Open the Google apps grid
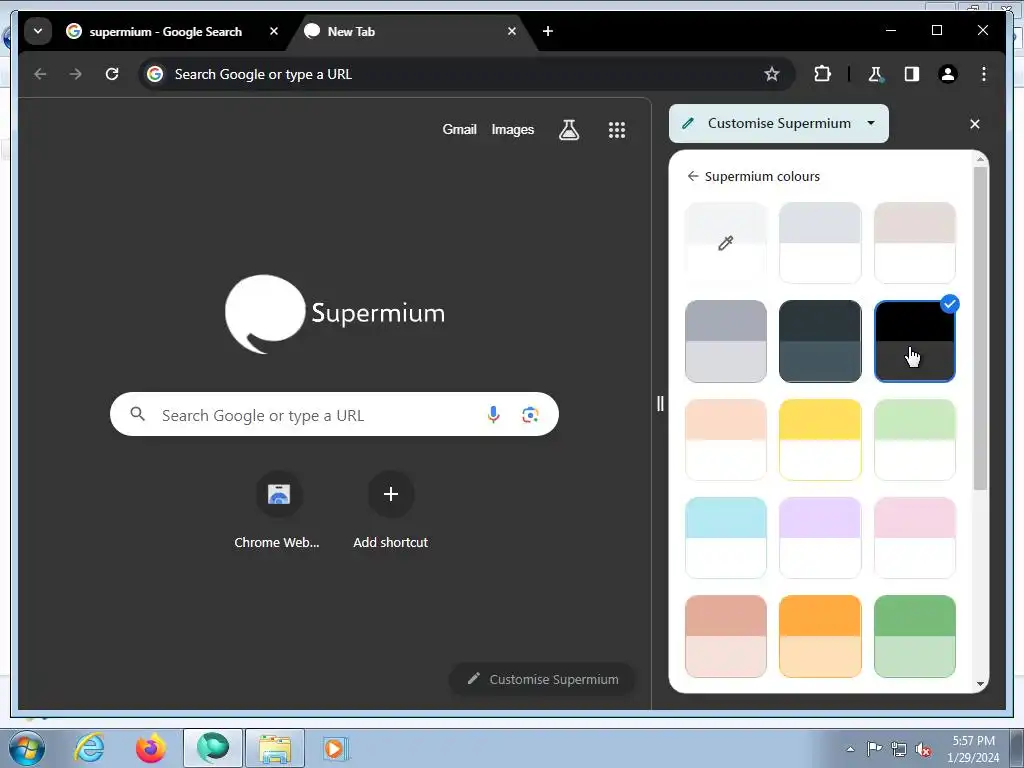 [x=616, y=129]
